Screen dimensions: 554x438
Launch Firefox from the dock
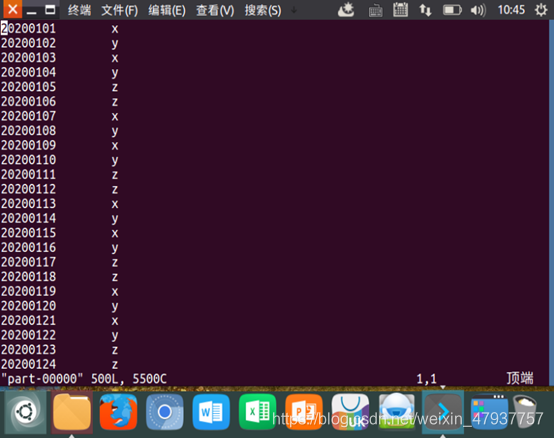[x=118, y=412]
